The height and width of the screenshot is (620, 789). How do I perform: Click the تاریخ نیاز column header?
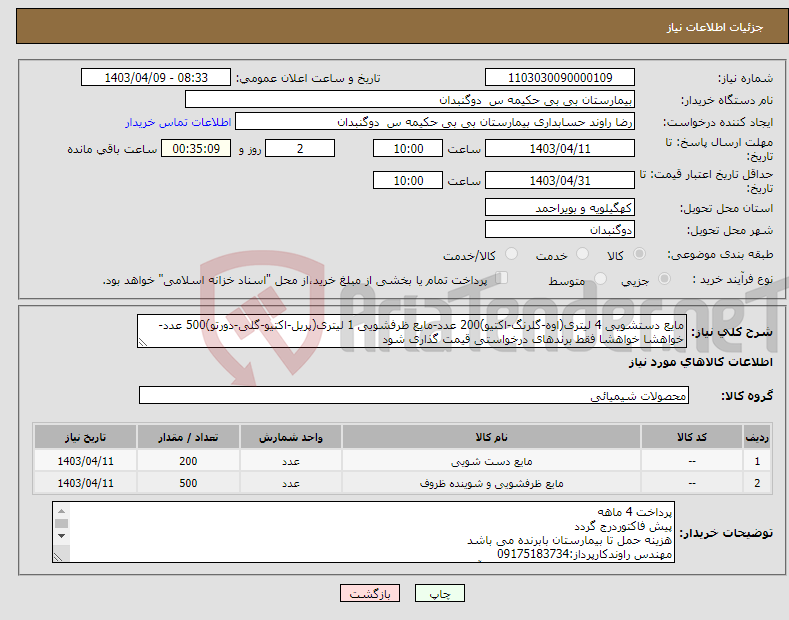86,437
